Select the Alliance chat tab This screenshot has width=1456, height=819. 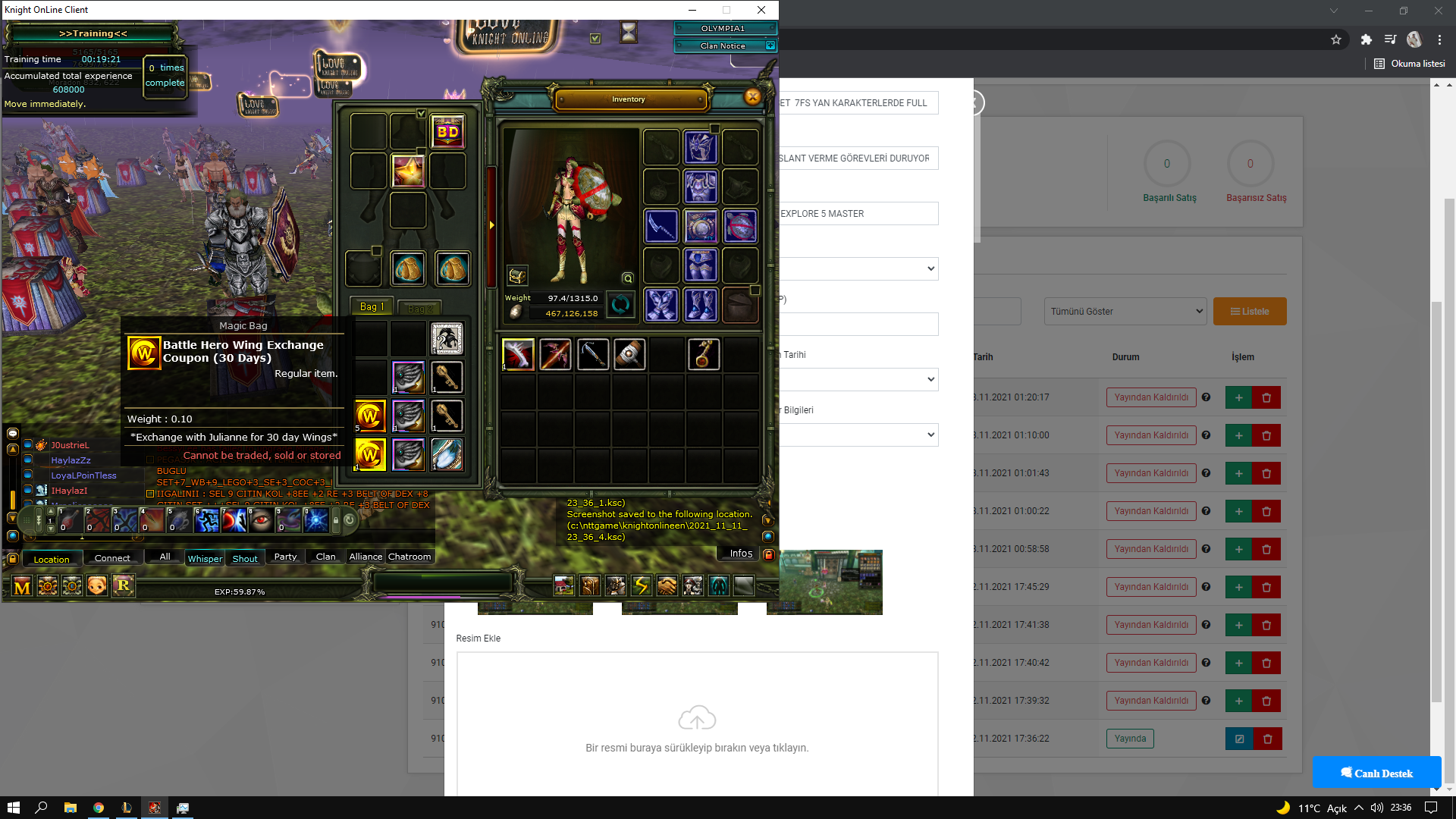[x=366, y=556]
